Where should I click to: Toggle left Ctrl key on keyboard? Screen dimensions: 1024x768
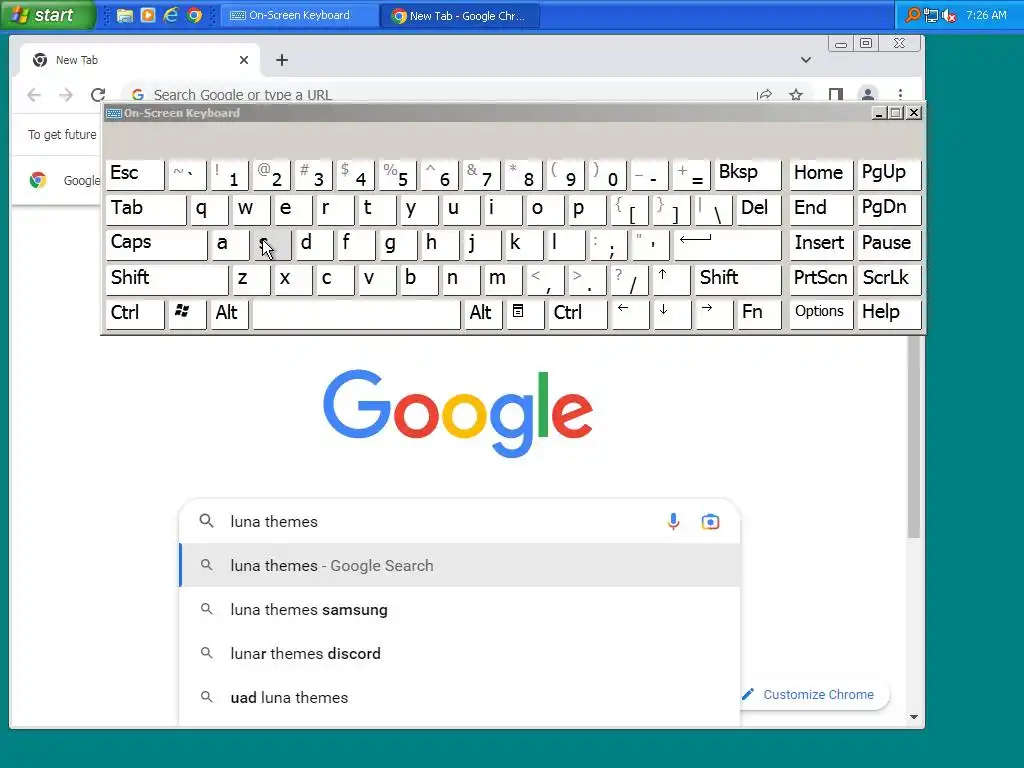pyautogui.click(x=135, y=314)
